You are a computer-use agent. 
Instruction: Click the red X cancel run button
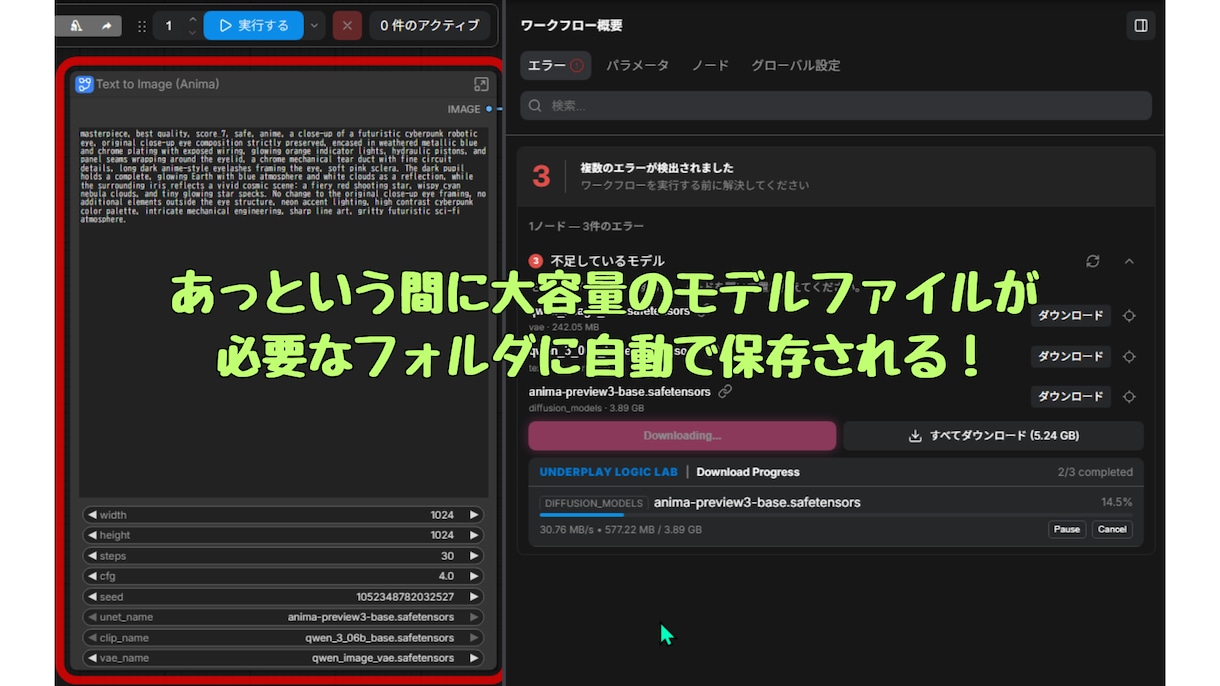(x=347, y=26)
